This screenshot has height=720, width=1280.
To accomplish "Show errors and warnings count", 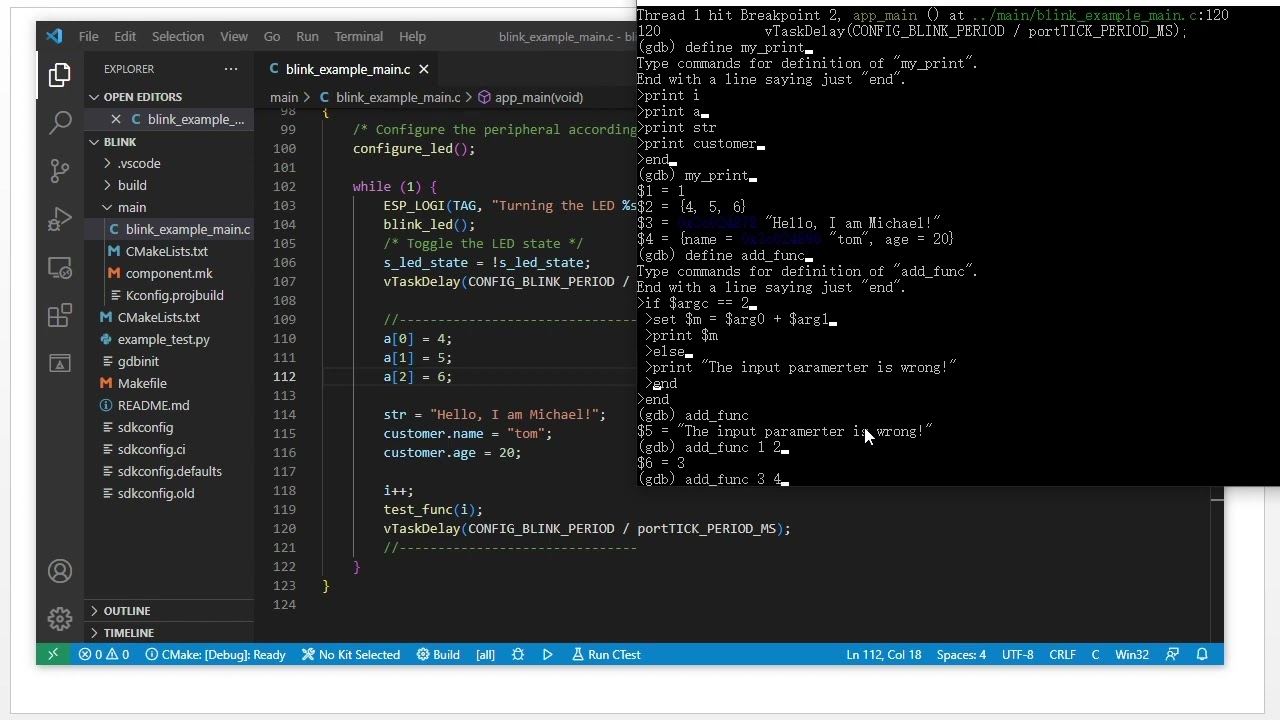I will click(104, 654).
